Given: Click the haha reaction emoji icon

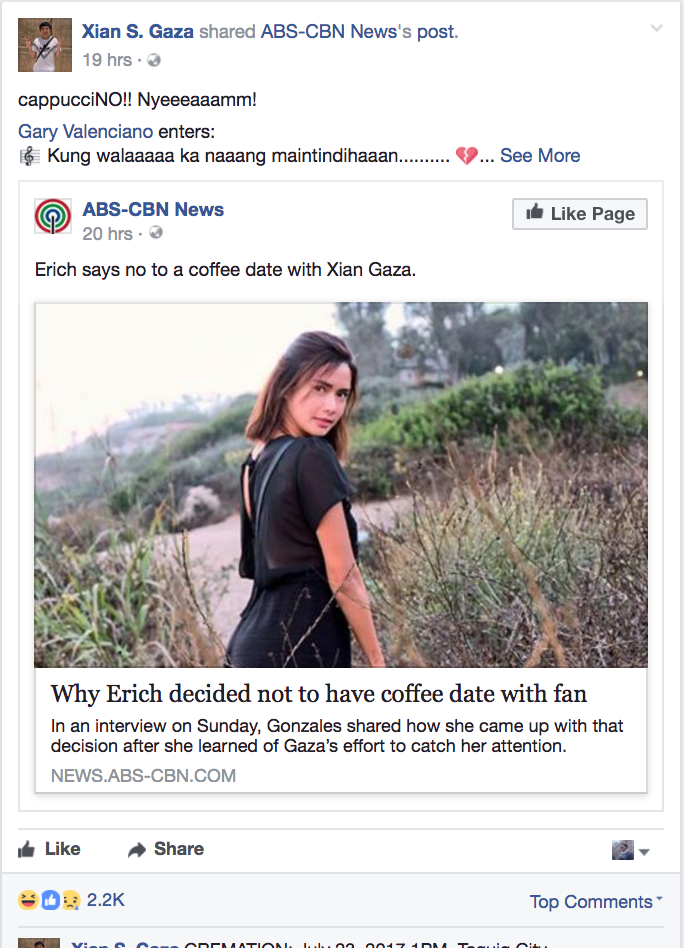Looking at the screenshot, I should tap(26, 900).
